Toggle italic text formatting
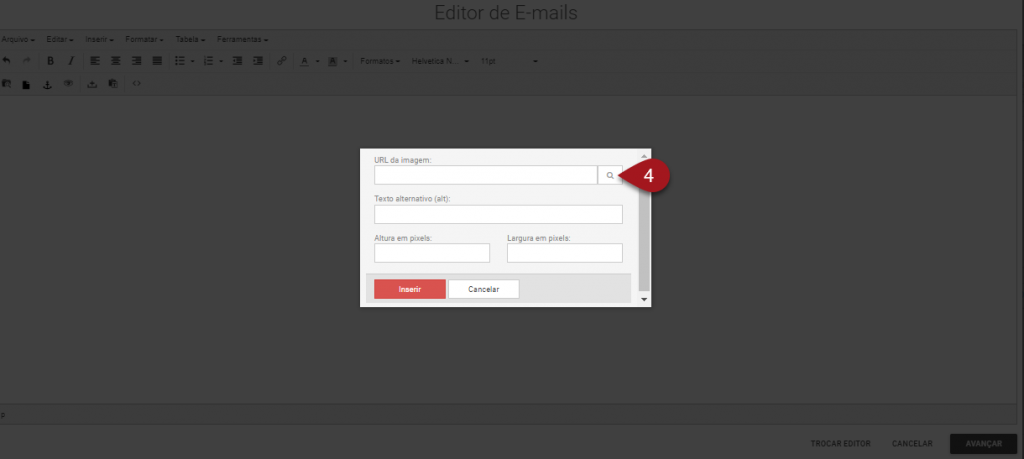 pyautogui.click(x=70, y=61)
